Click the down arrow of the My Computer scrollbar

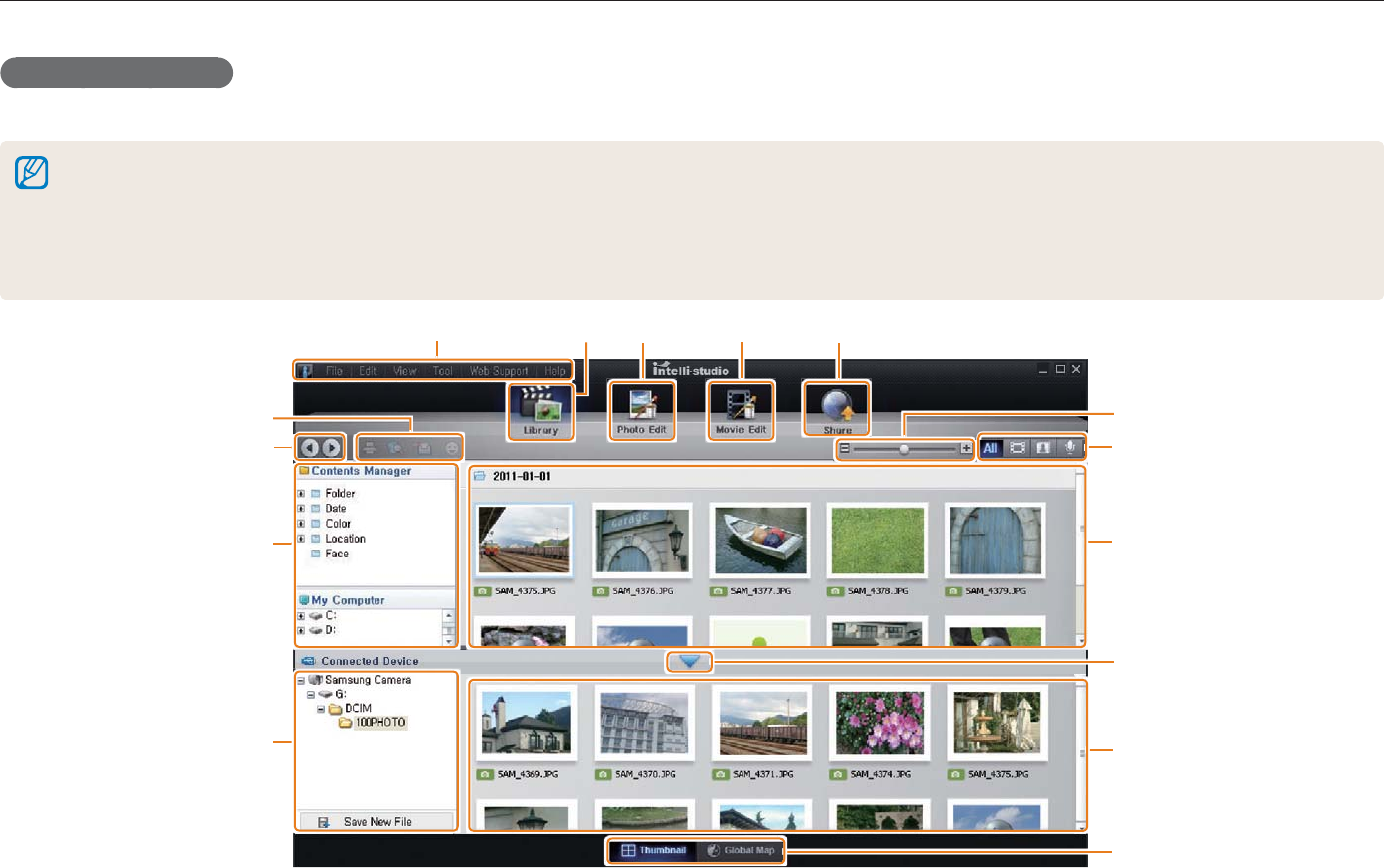tap(449, 640)
